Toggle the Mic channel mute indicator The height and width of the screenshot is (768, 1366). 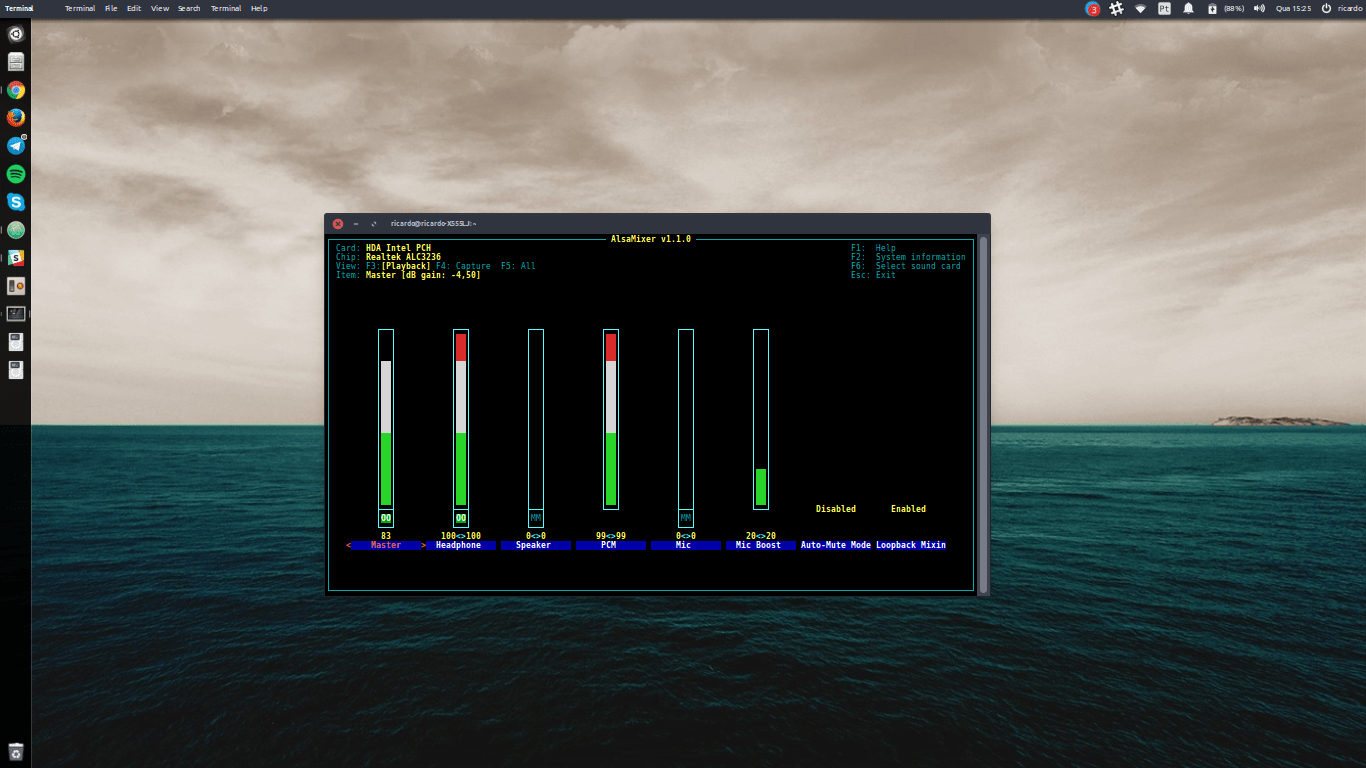[686, 518]
